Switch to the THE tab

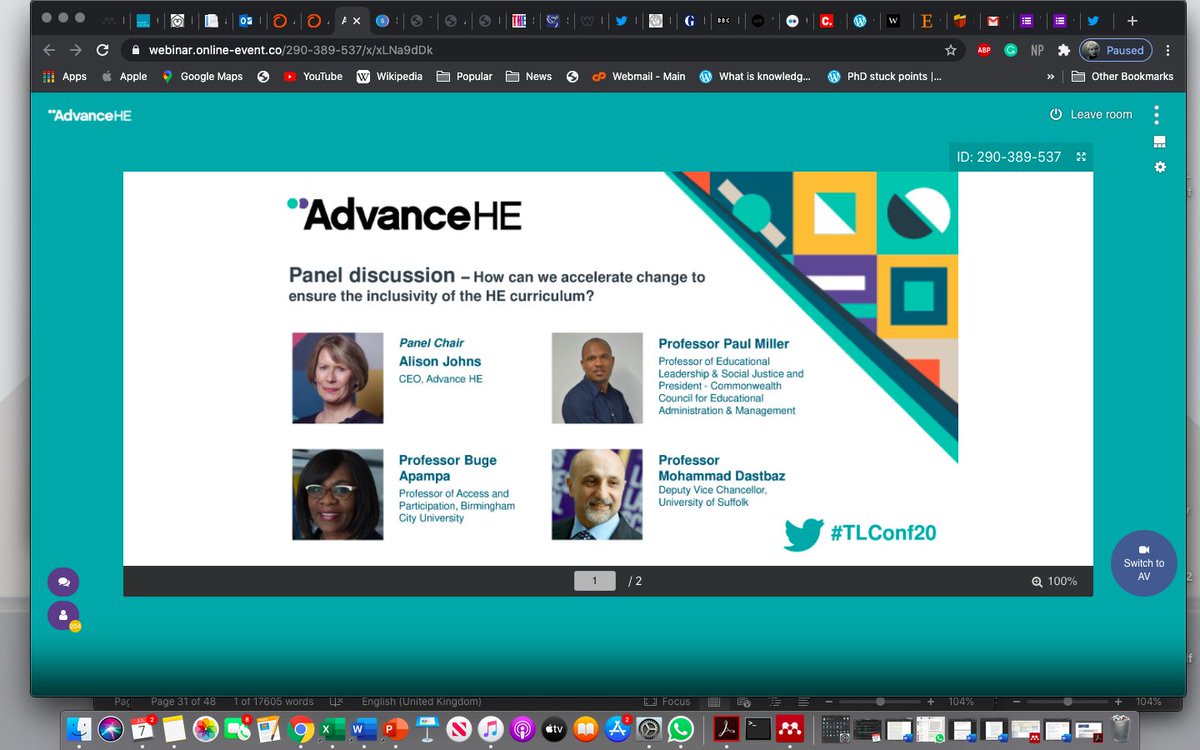pyautogui.click(x=519, y=20)
